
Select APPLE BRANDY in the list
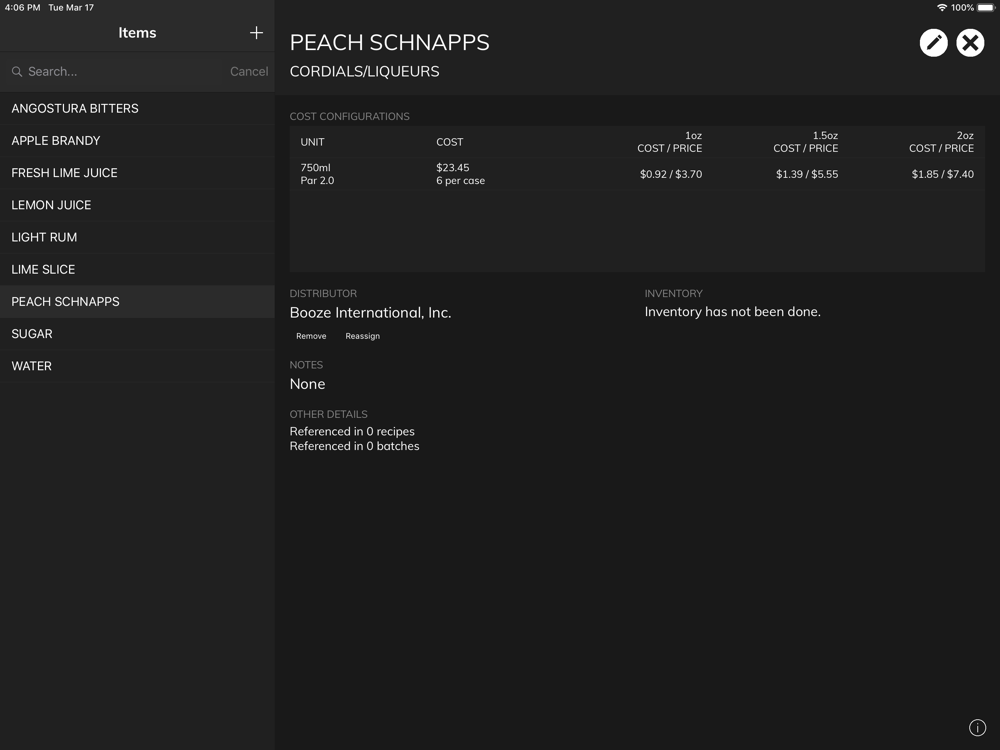[x=137, y=140]
